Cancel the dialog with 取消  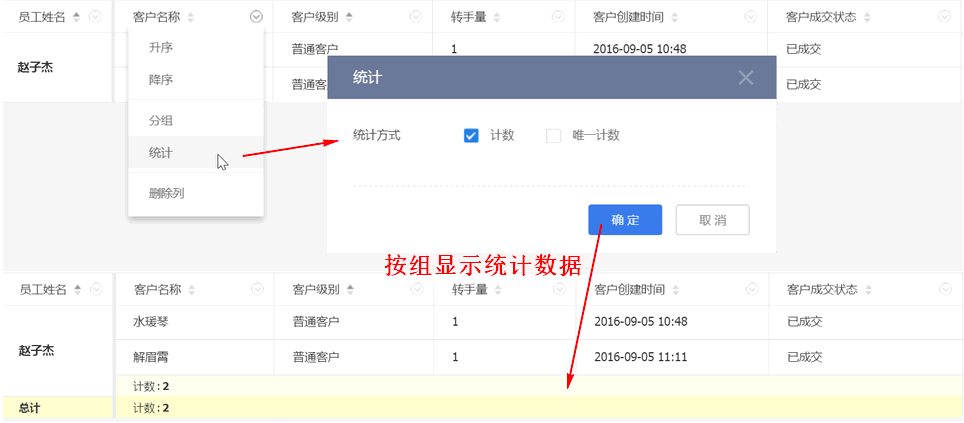[713, 220]
